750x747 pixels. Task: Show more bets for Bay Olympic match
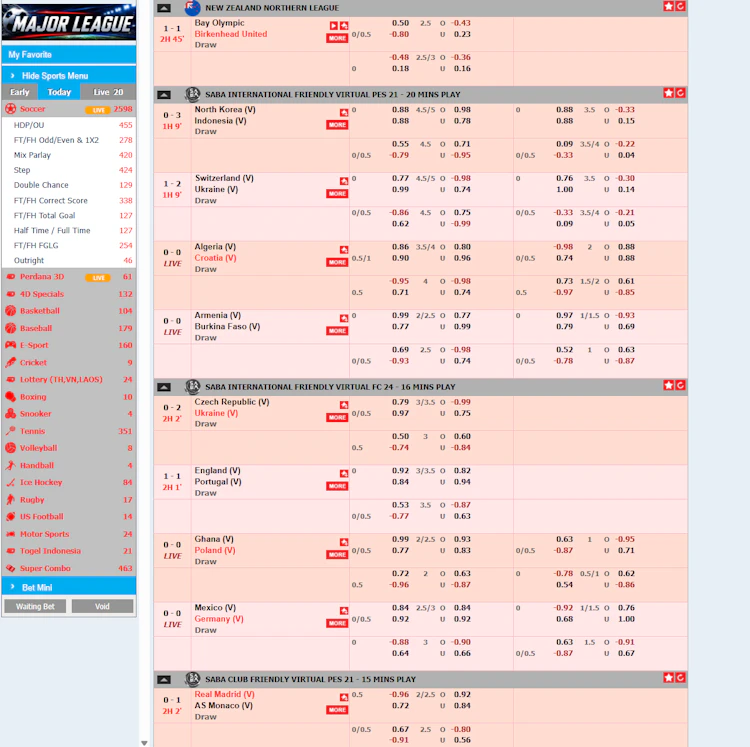[337, 38]
